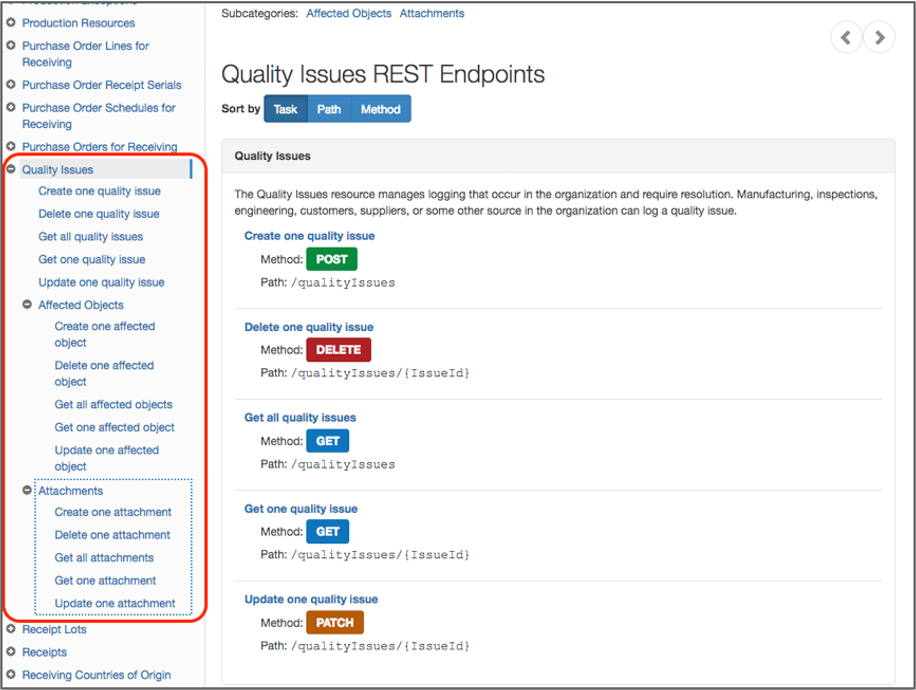The width and height of the screenshot is (916, 690).
Task: Open Create one quality issue endpoint heading
Action: 310,236
